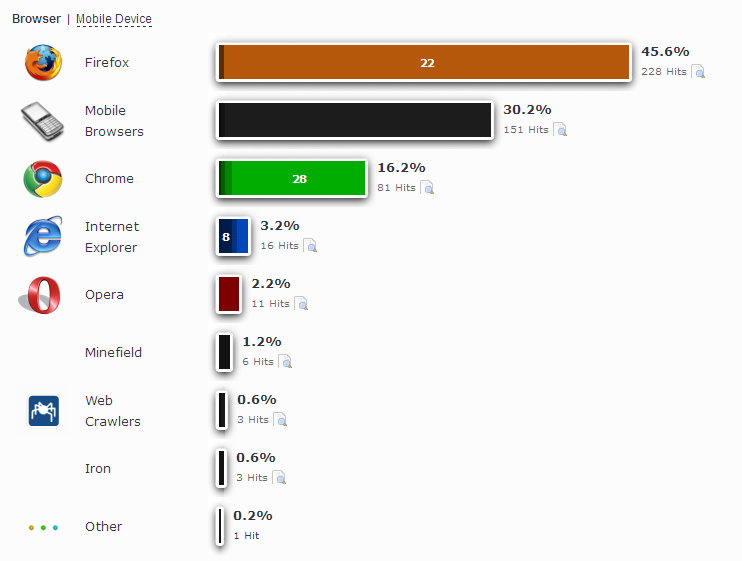
Task: Click the three colored dots Other icon
Action: tap(43, 527)
